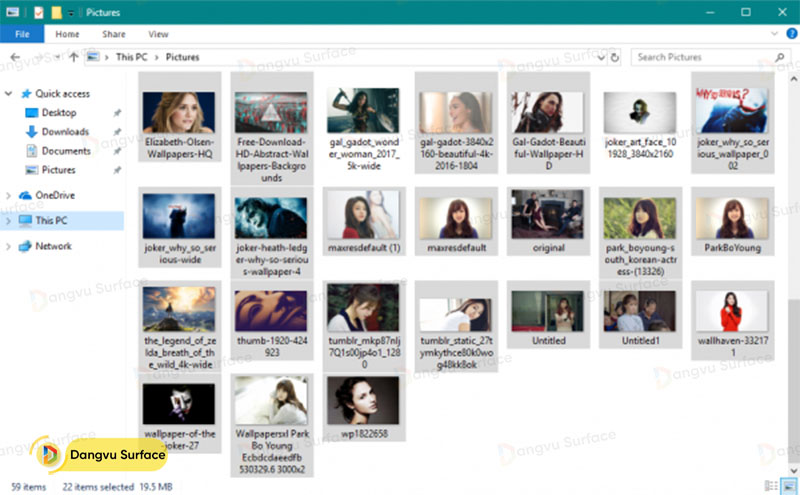800x495 pixels.
Task: Collapse the Quick access tree node
Action: pos(10,94)
